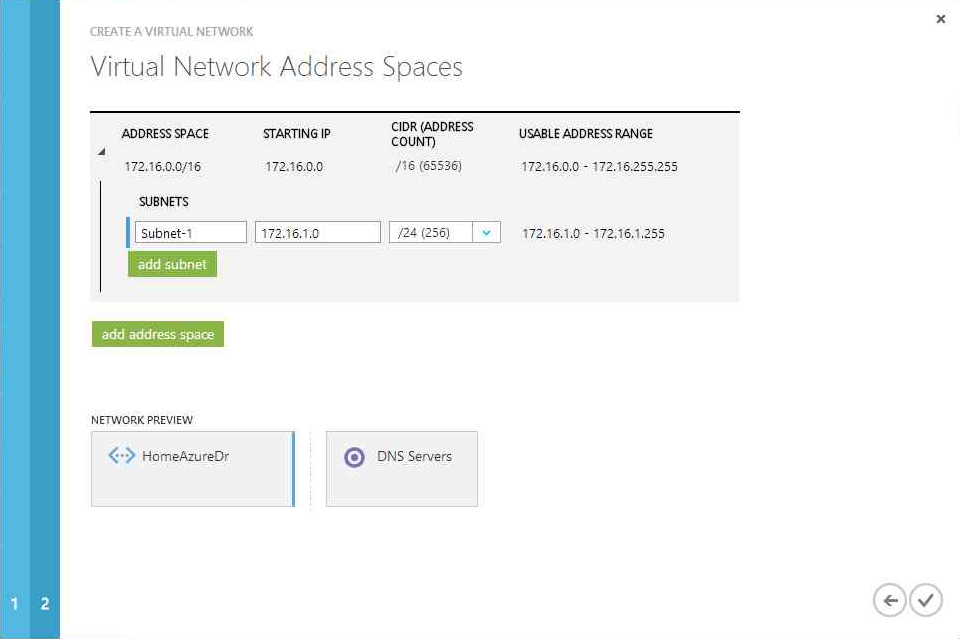Click the HomeAzureDr virtual network icon
This screenshot has height=639, width=960.
click(x=121, y=455)
